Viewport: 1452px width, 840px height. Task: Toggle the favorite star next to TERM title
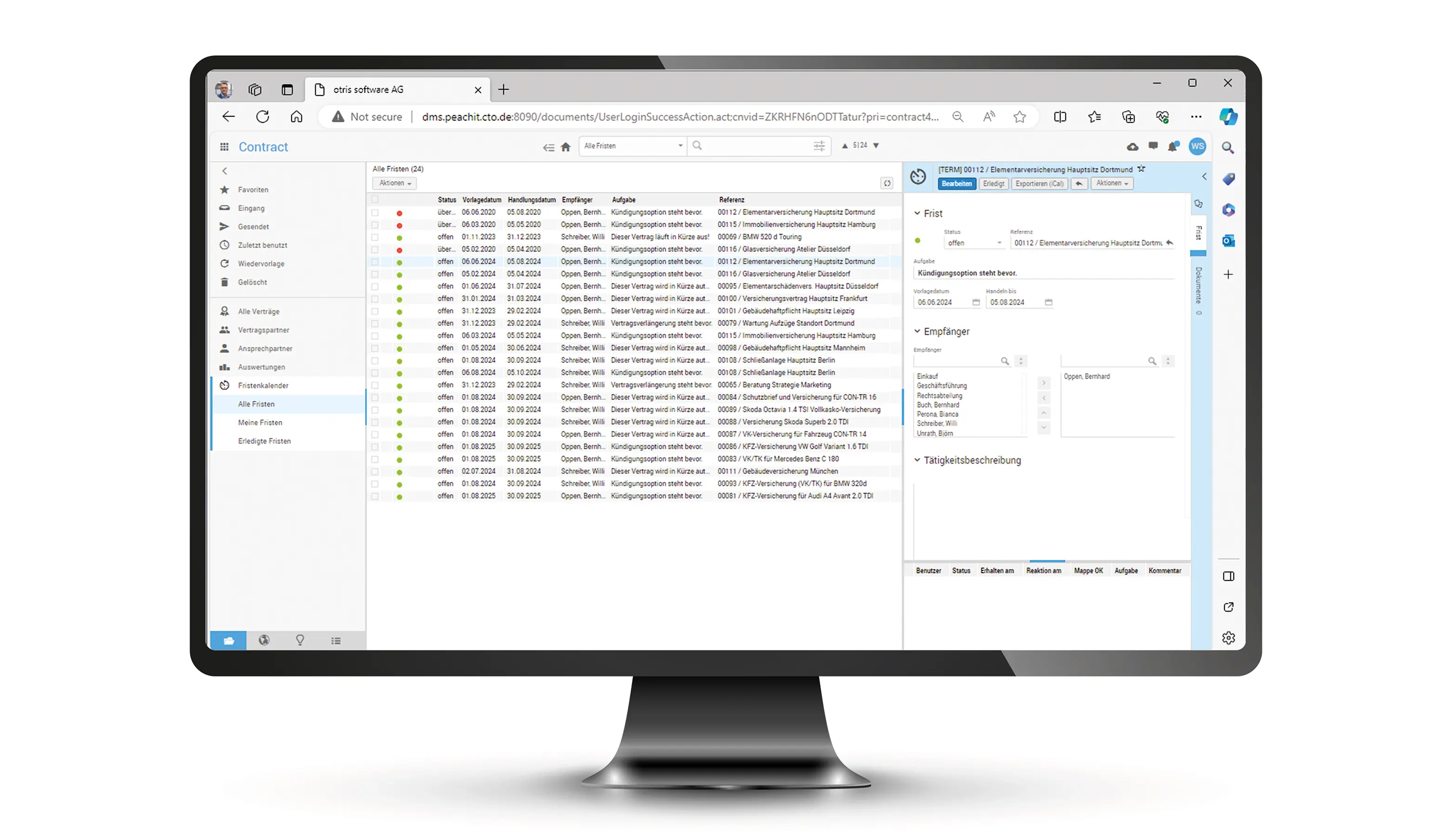(1142, 169)
